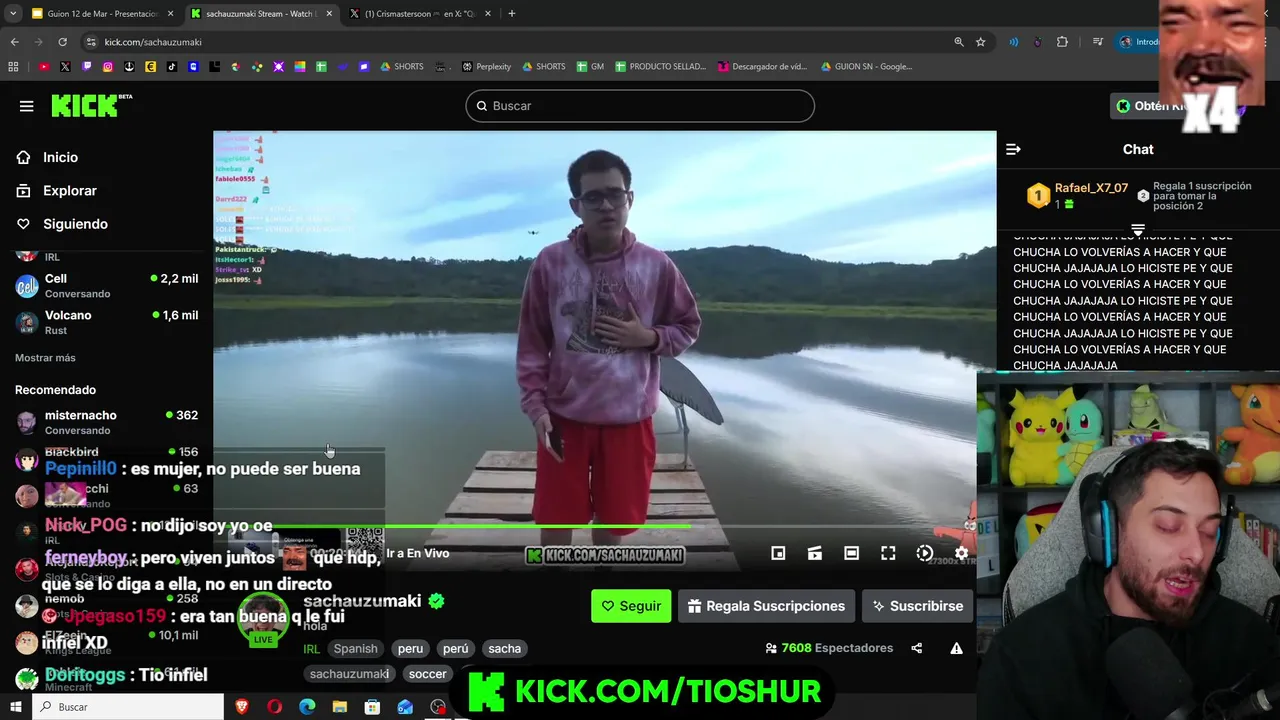Click the IRL category link
Image resolution: width=1280 pixels, height=720 pixels.
point(312,648)
